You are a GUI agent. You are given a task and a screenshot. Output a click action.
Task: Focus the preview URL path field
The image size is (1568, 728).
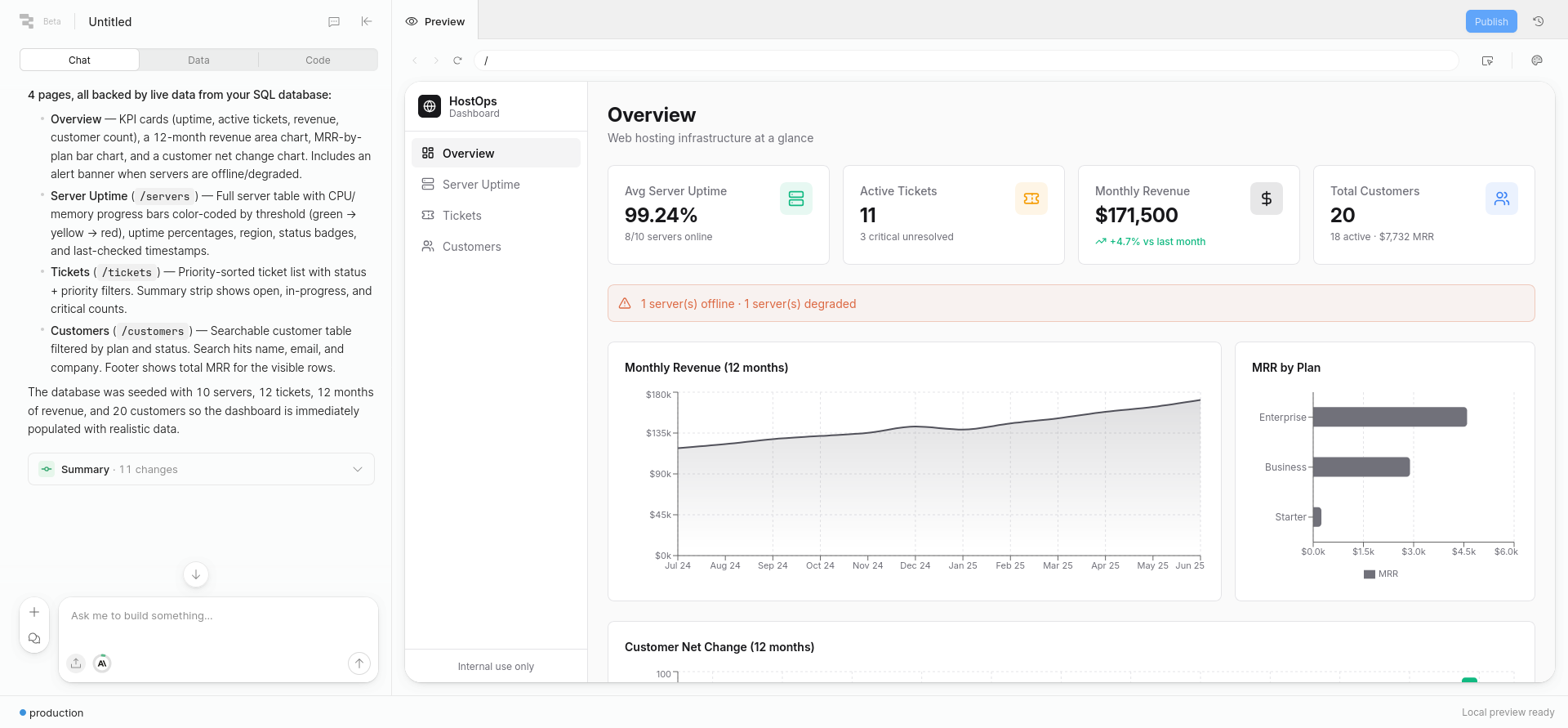[x=966, y=60]
